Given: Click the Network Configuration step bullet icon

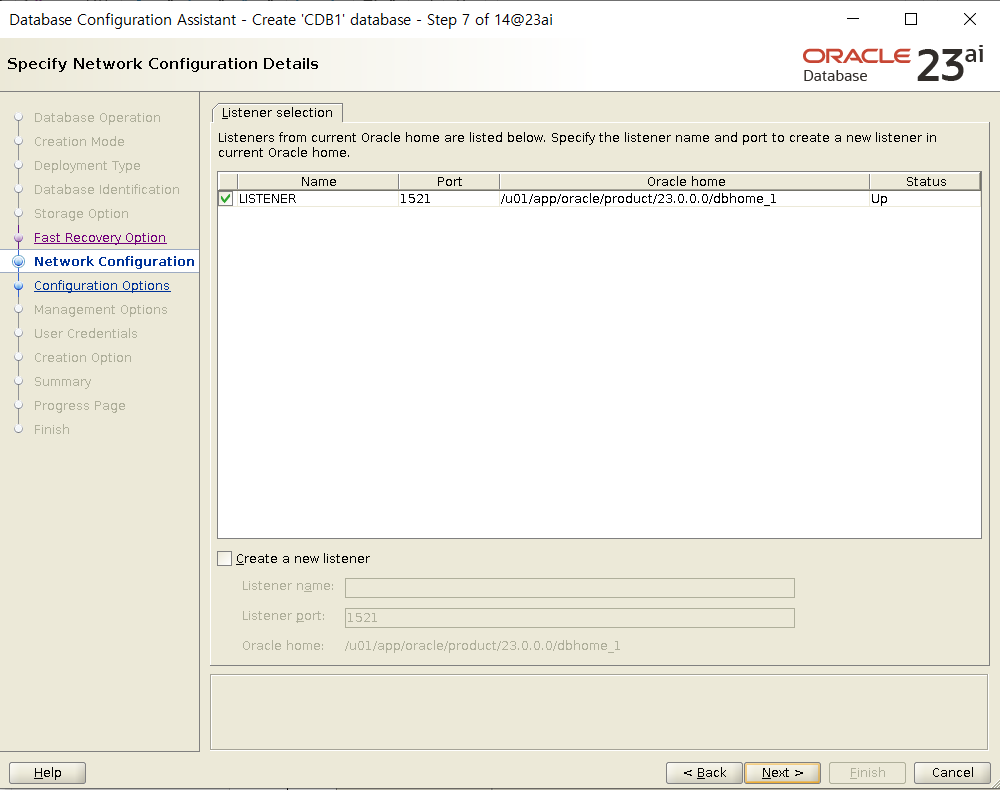Looking at the screenshot, I should (x=18, y=261).
